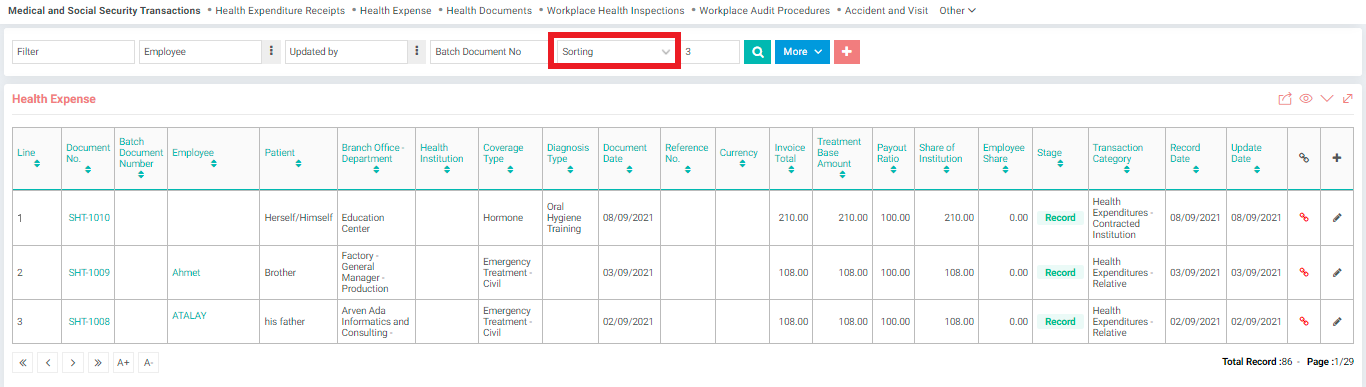Screen dimensions: 1366x387
Task: Sort by Stage column header
Action: tap(1060, 164)
